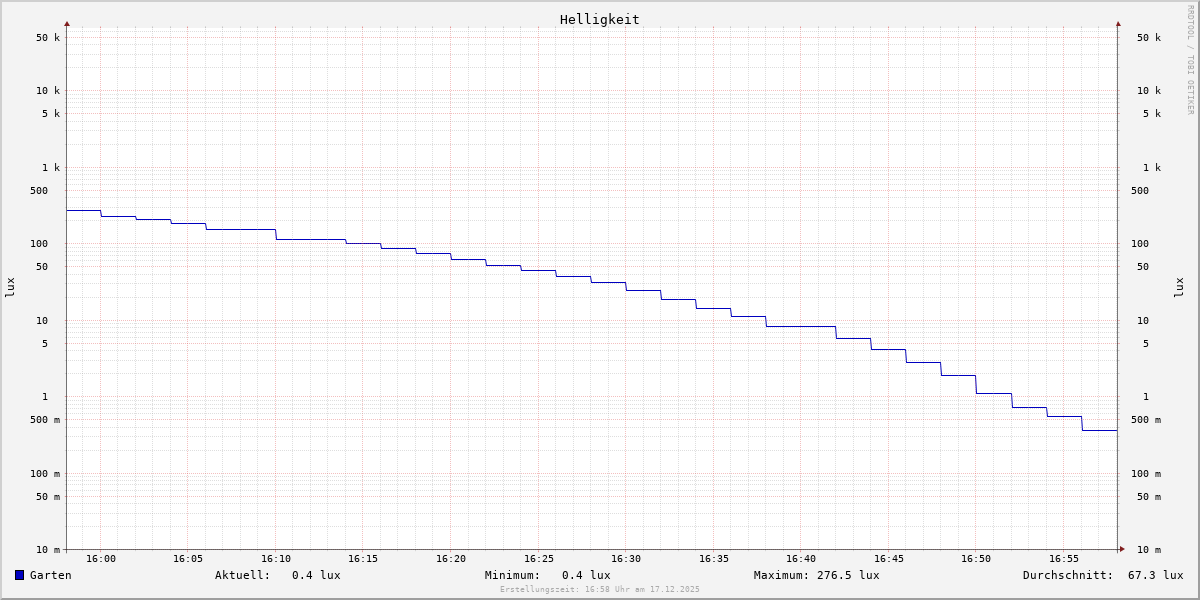Screen dimensions: 1200x600
Task: Click the 500 m label on left axis
Action: click(45, 420)
